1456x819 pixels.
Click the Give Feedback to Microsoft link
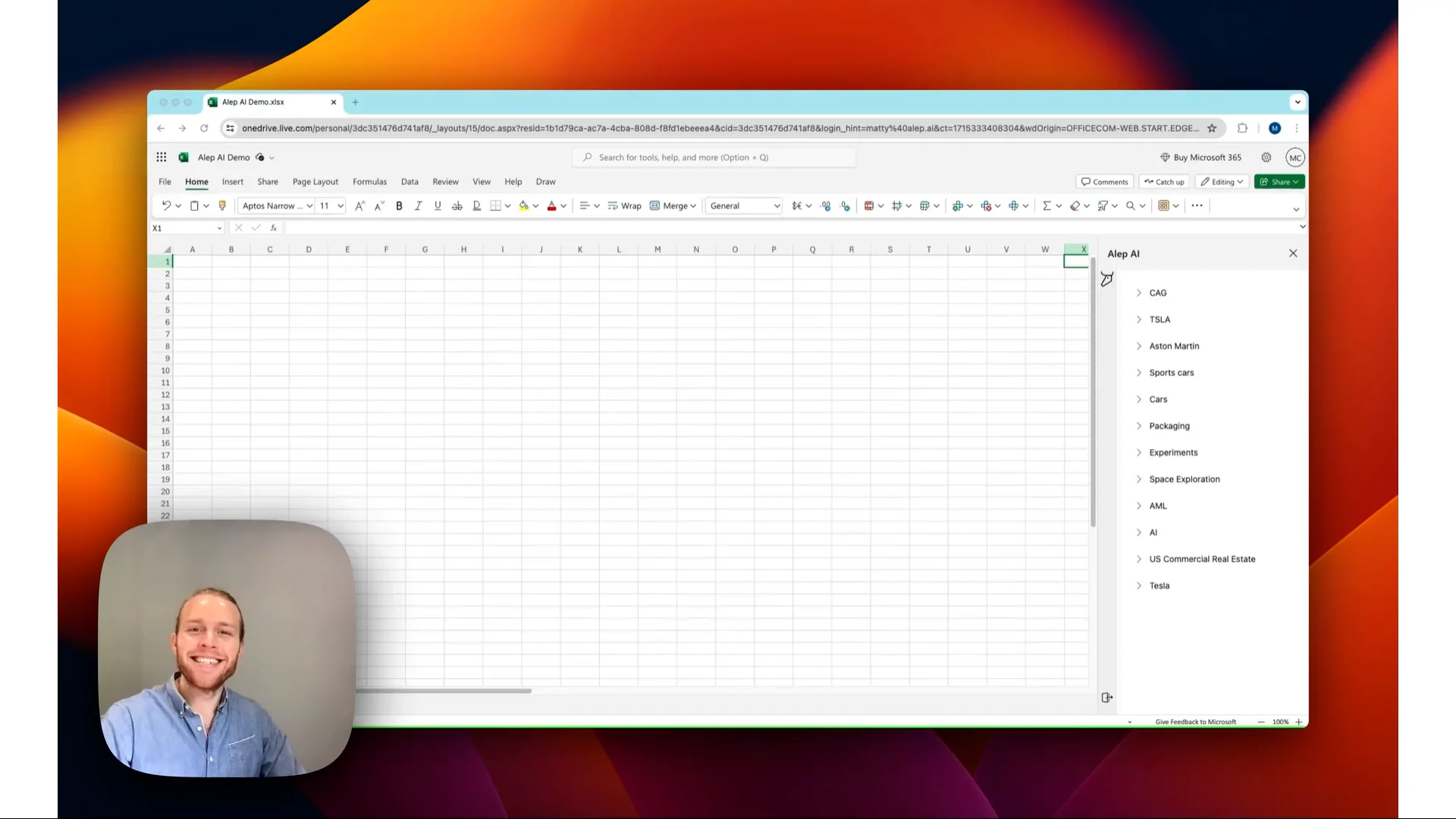click(x=1196, y=721)
